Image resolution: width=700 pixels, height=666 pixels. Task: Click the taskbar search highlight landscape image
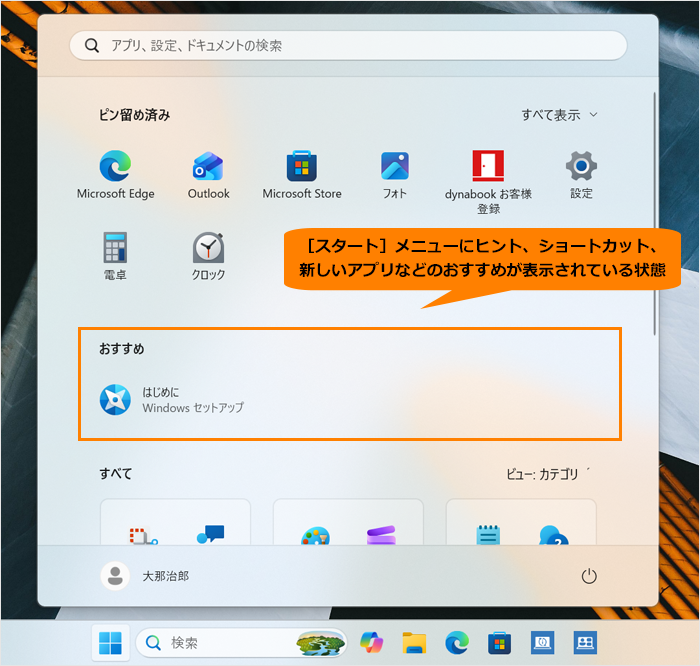[321, 643]
